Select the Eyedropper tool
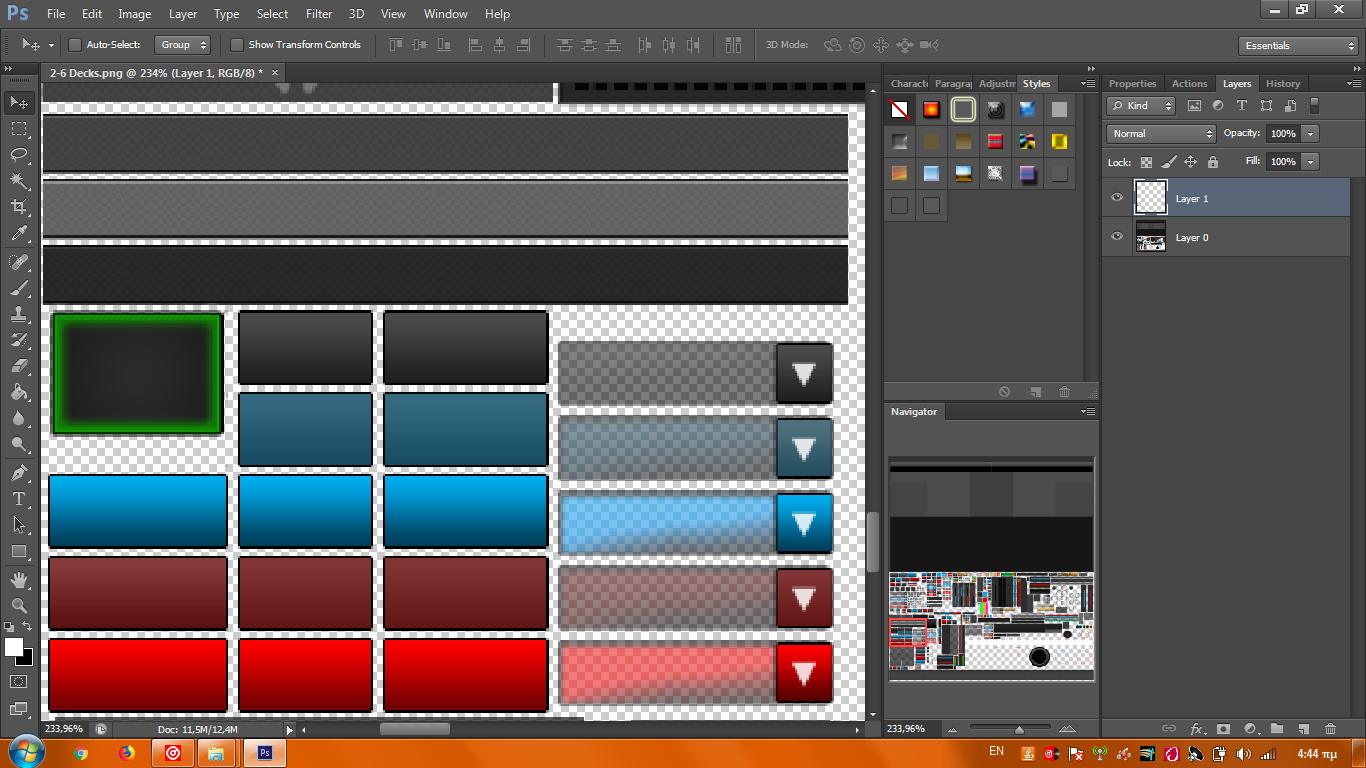 coord(19,234)
